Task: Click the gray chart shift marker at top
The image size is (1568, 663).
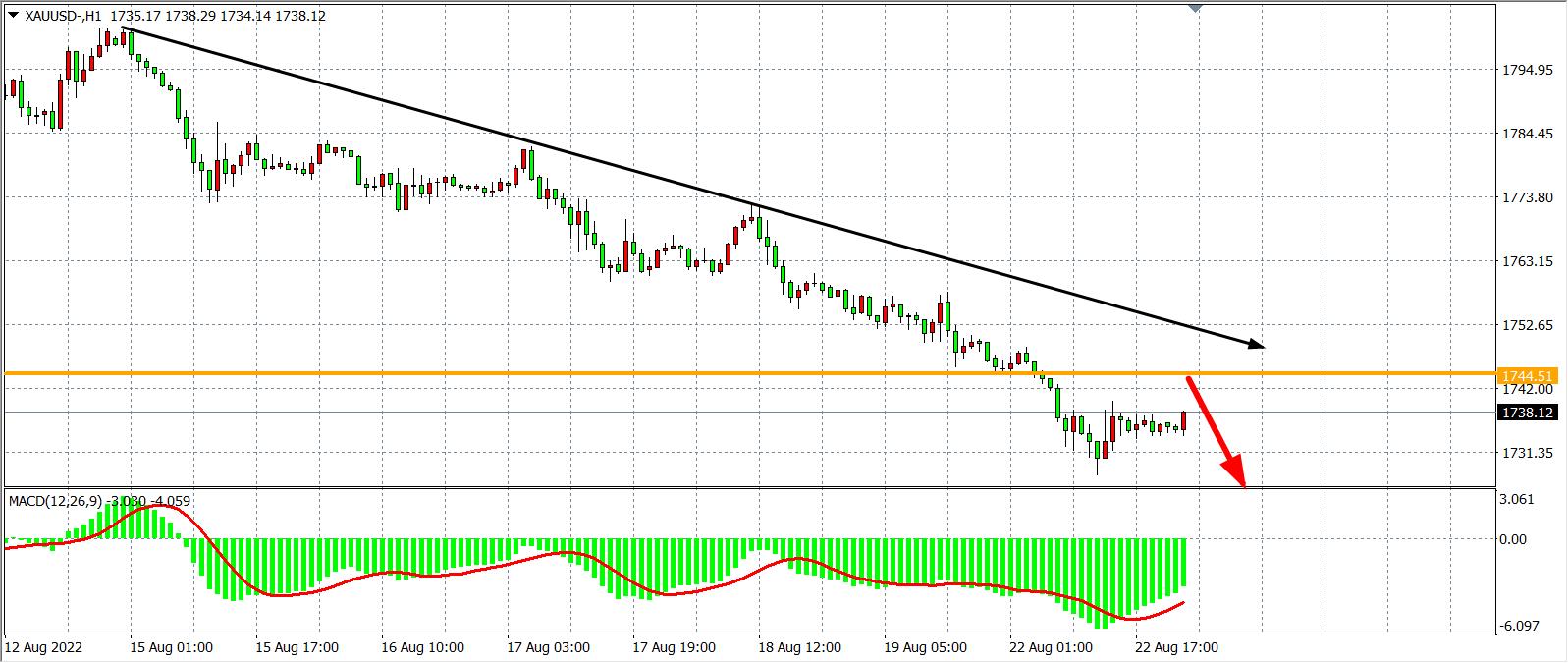Action: pyautogui.click(x=1194, y=8)
